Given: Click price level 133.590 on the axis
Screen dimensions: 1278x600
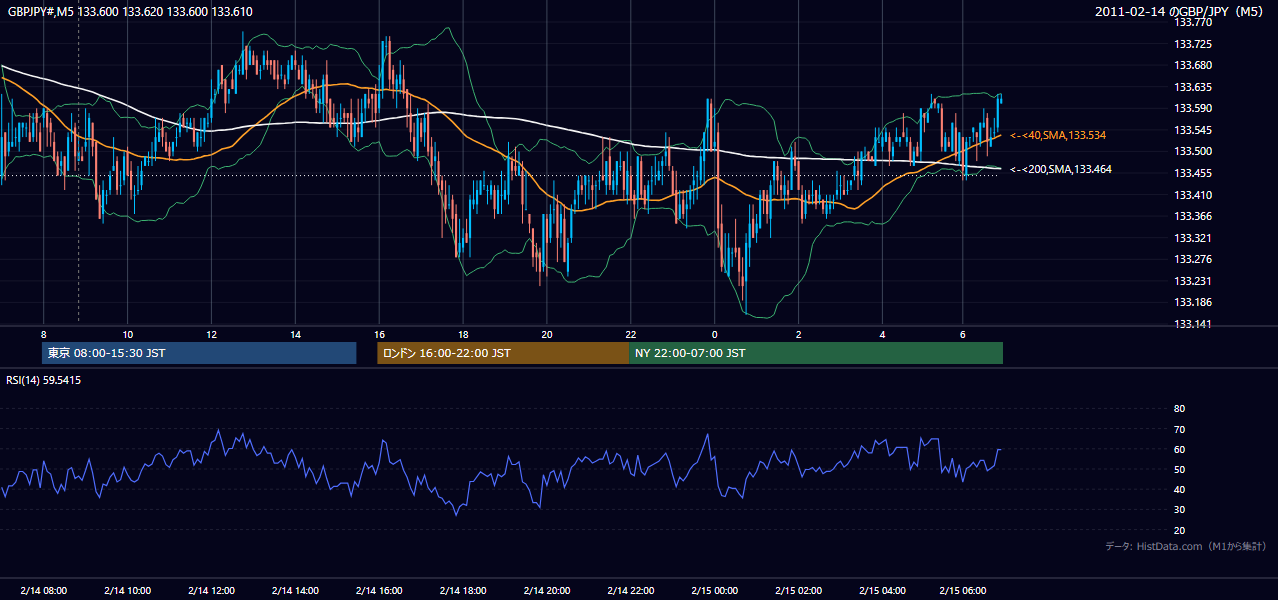Looking at the screenshot, I should pos(1192,108).
